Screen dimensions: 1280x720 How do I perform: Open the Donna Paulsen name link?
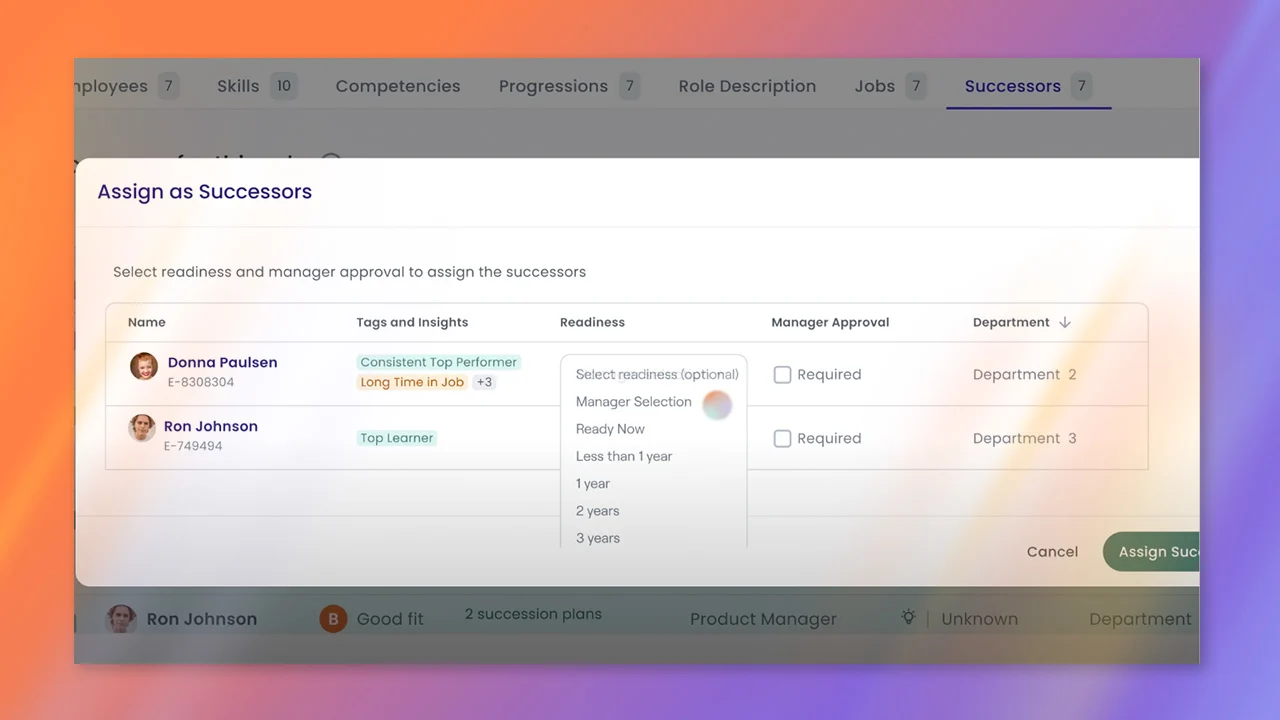222,362
